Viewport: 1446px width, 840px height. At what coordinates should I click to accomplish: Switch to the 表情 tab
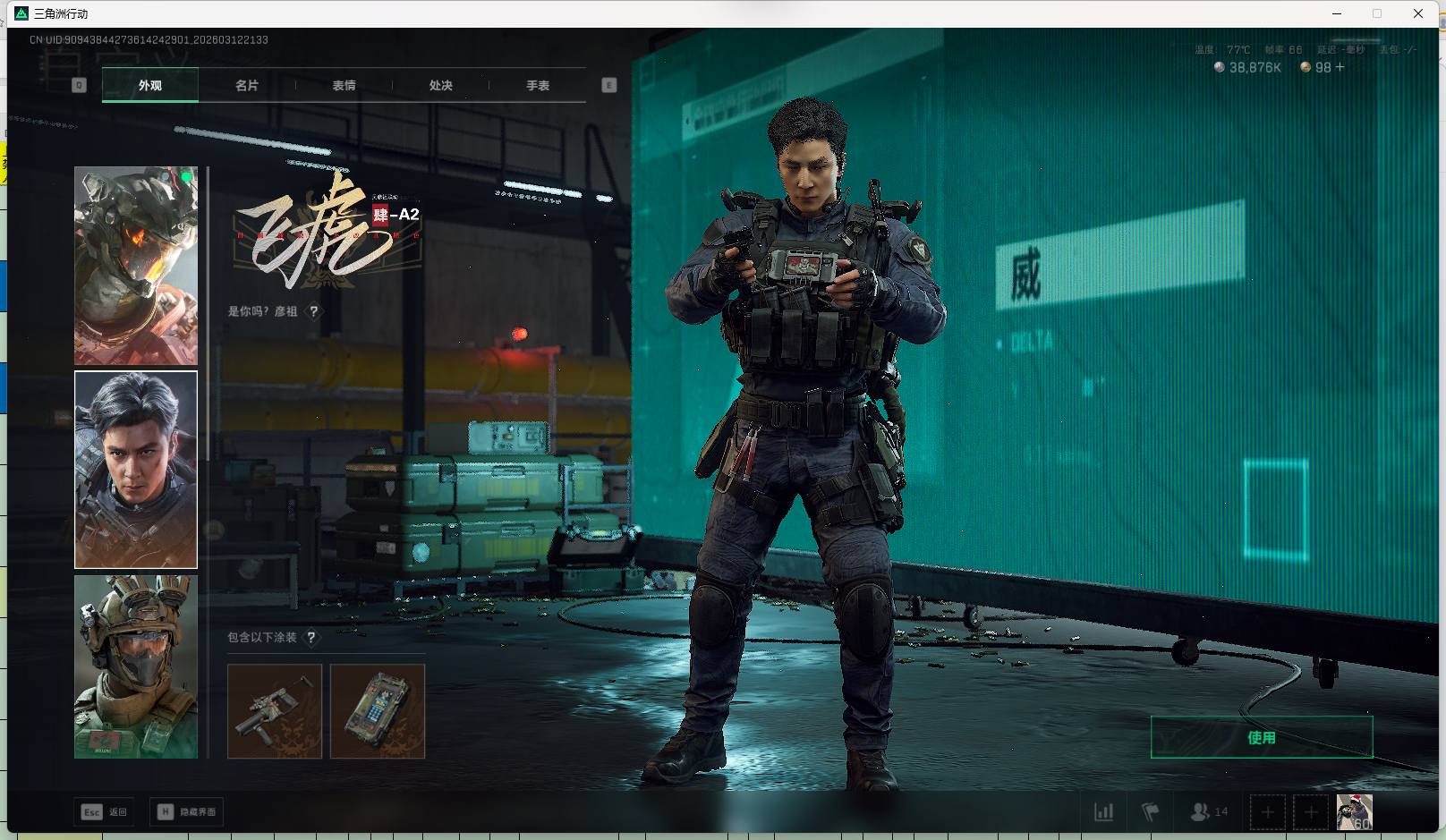tap(344, 86)
